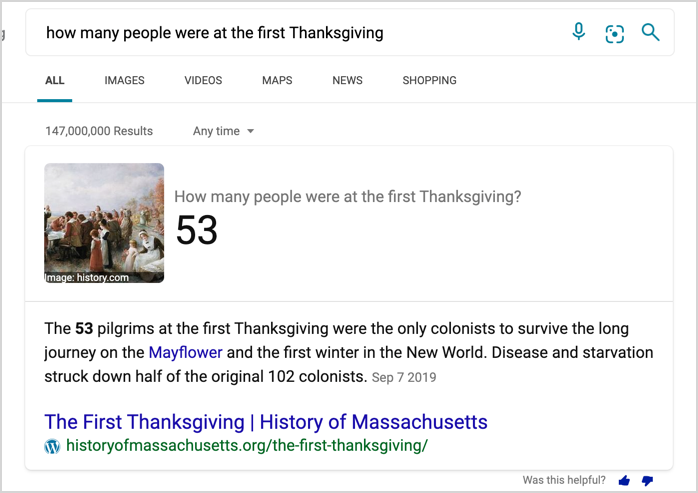
Task: Click the historyofmassachusetts.org green URL
Action: [246, 446]
